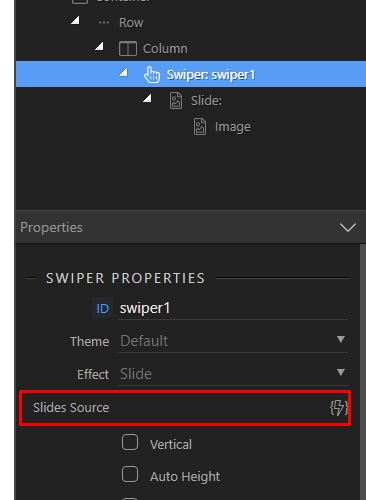Collapse the Properties panel chevron

pyautogui.click(x=348, y=228)
